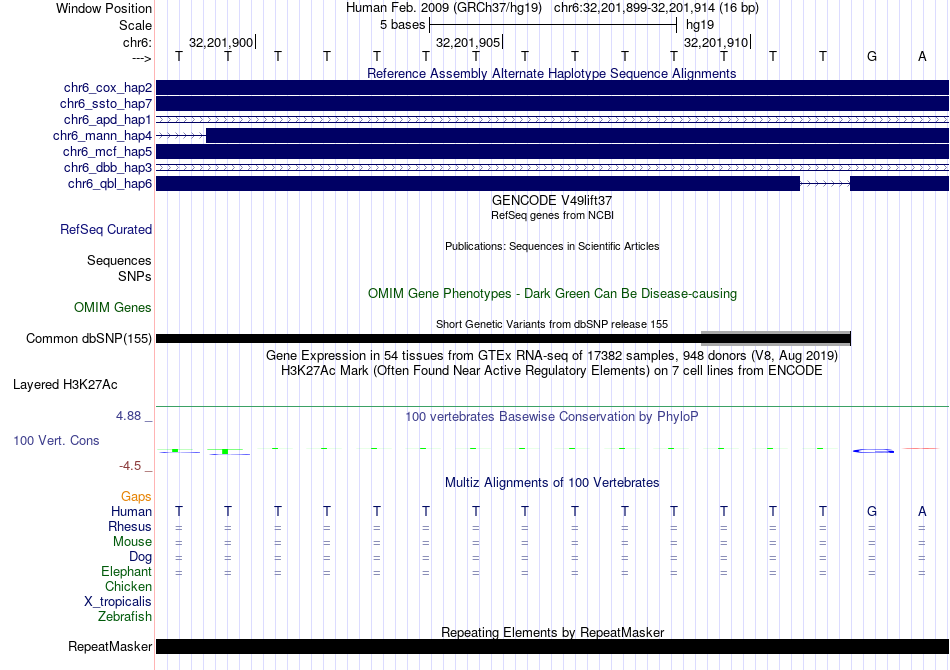Click the A base in ruler sequence
Viewport: 950px width, 670px height.
pos(922,56)
